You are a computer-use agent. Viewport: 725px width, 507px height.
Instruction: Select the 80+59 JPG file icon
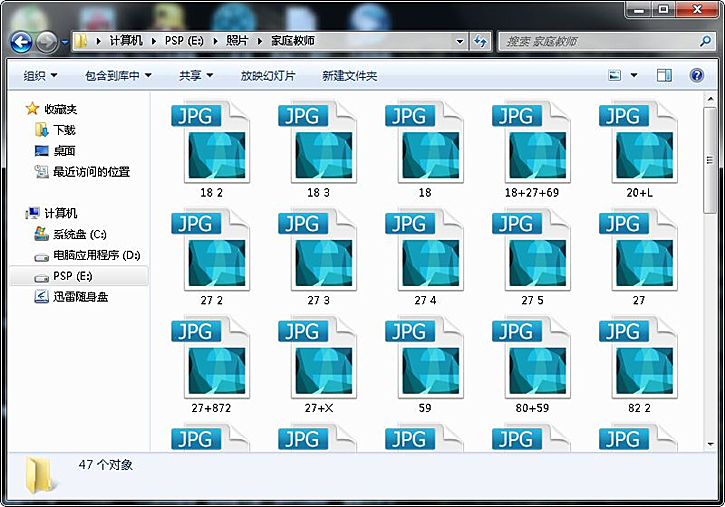tap(530, 358)
